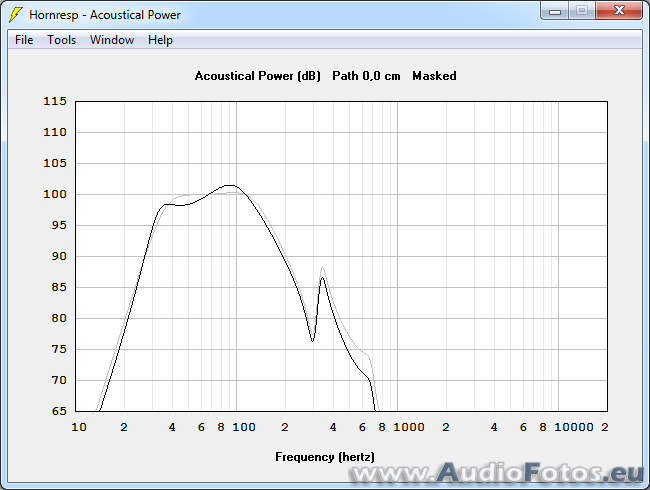Click the 110 dB y-axis value

[55, 132]
